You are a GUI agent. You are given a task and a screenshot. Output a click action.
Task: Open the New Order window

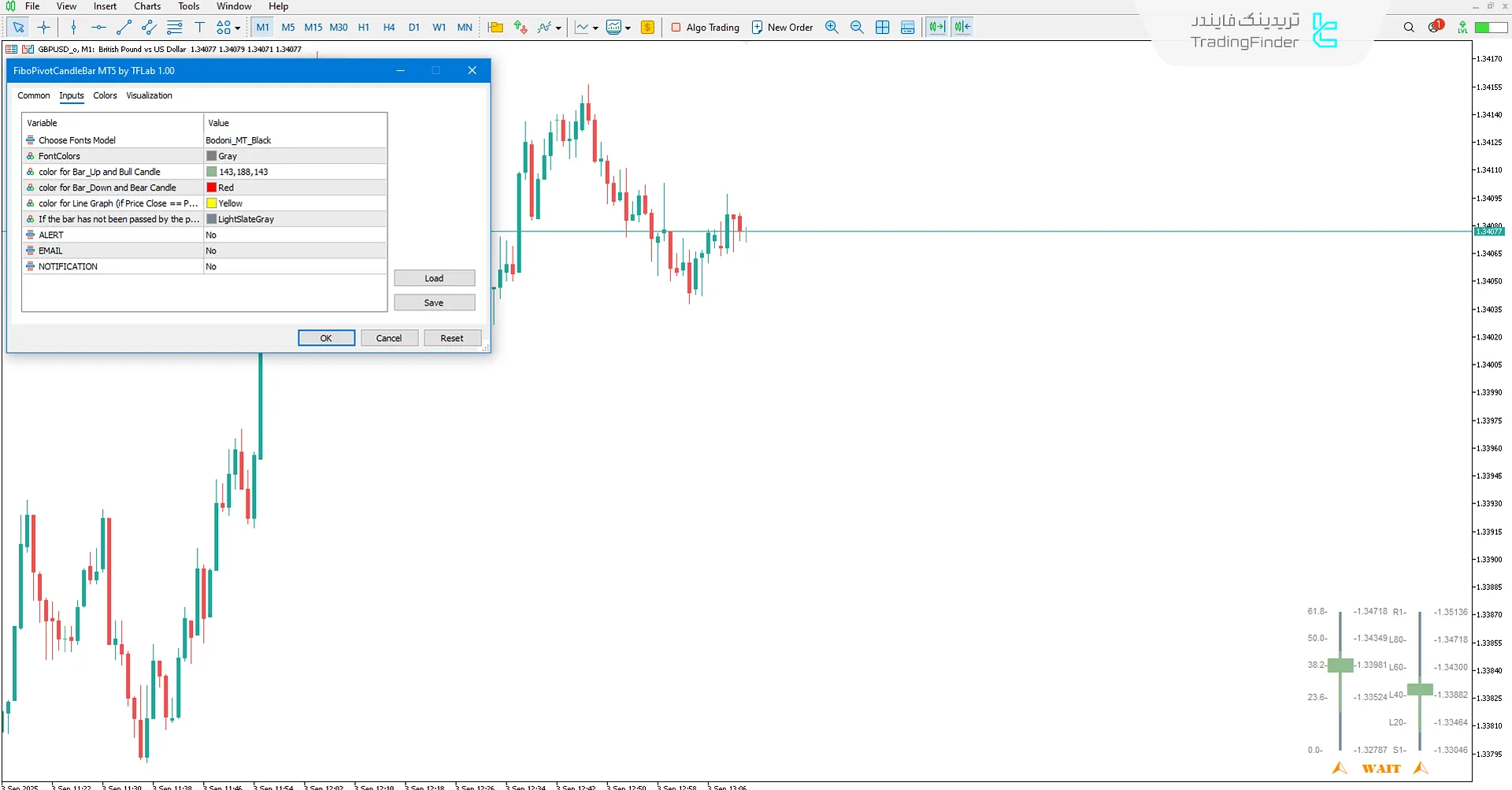point(782,27)
